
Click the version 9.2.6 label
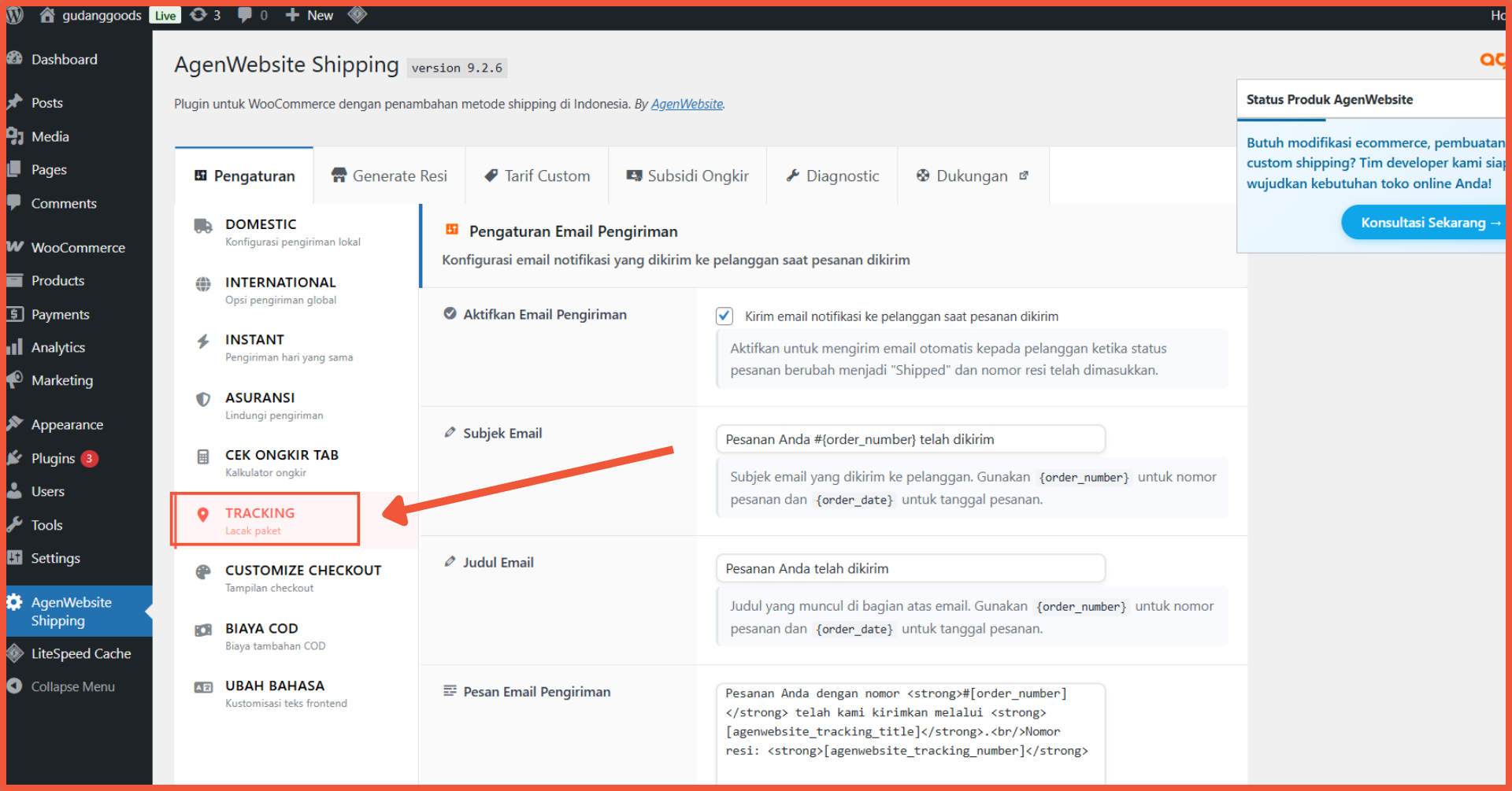[457, 68]
